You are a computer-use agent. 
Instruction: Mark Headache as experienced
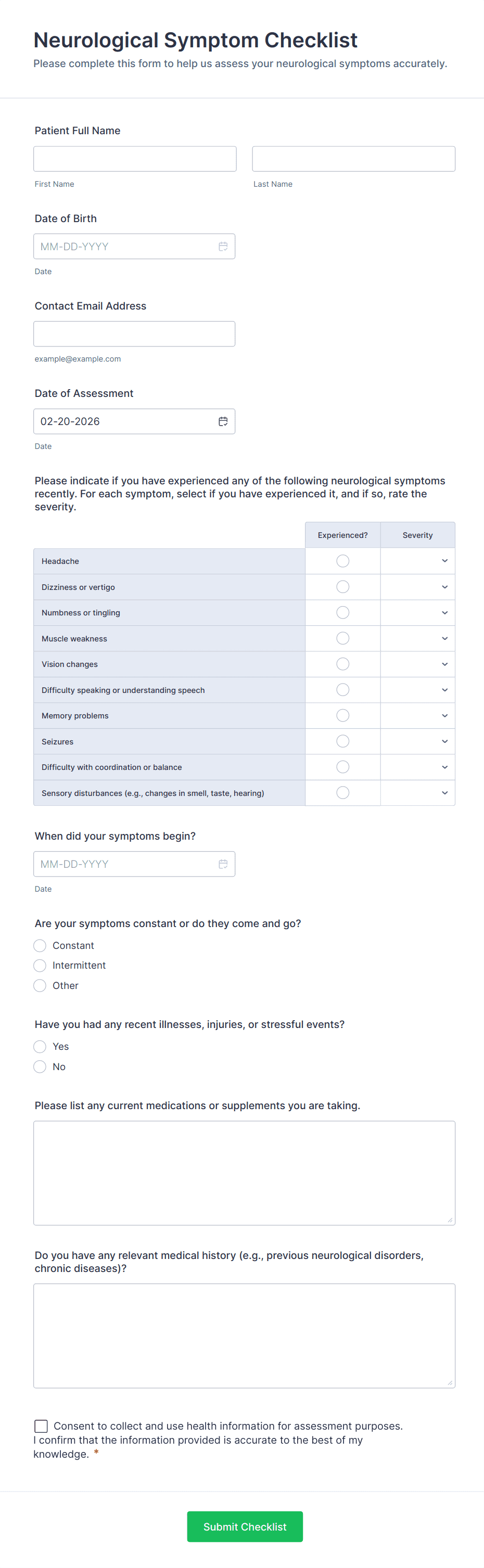(x=343, y=561)
